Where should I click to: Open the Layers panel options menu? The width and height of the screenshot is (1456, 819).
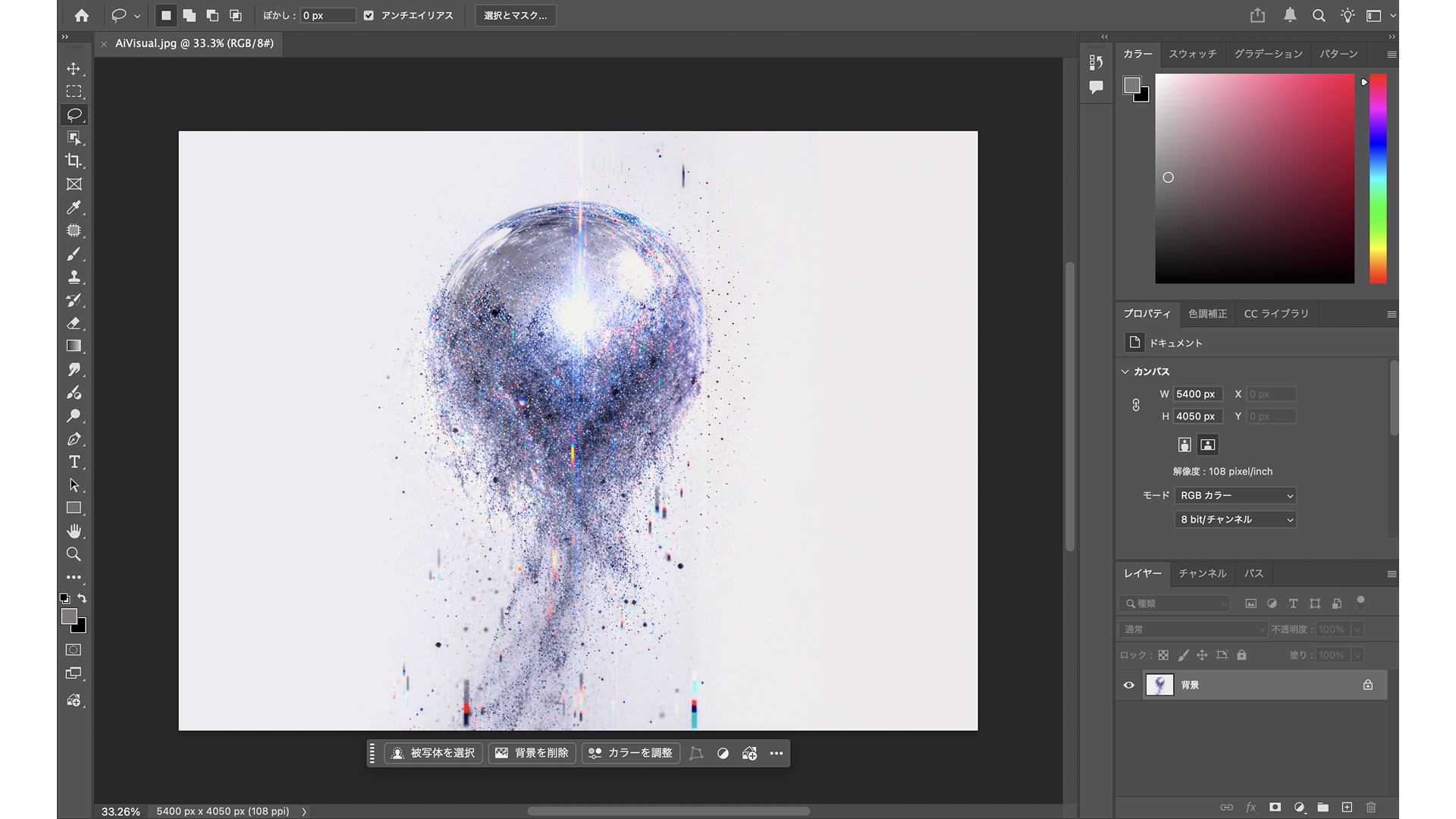pyautogui.click(x=1392, y=574)
